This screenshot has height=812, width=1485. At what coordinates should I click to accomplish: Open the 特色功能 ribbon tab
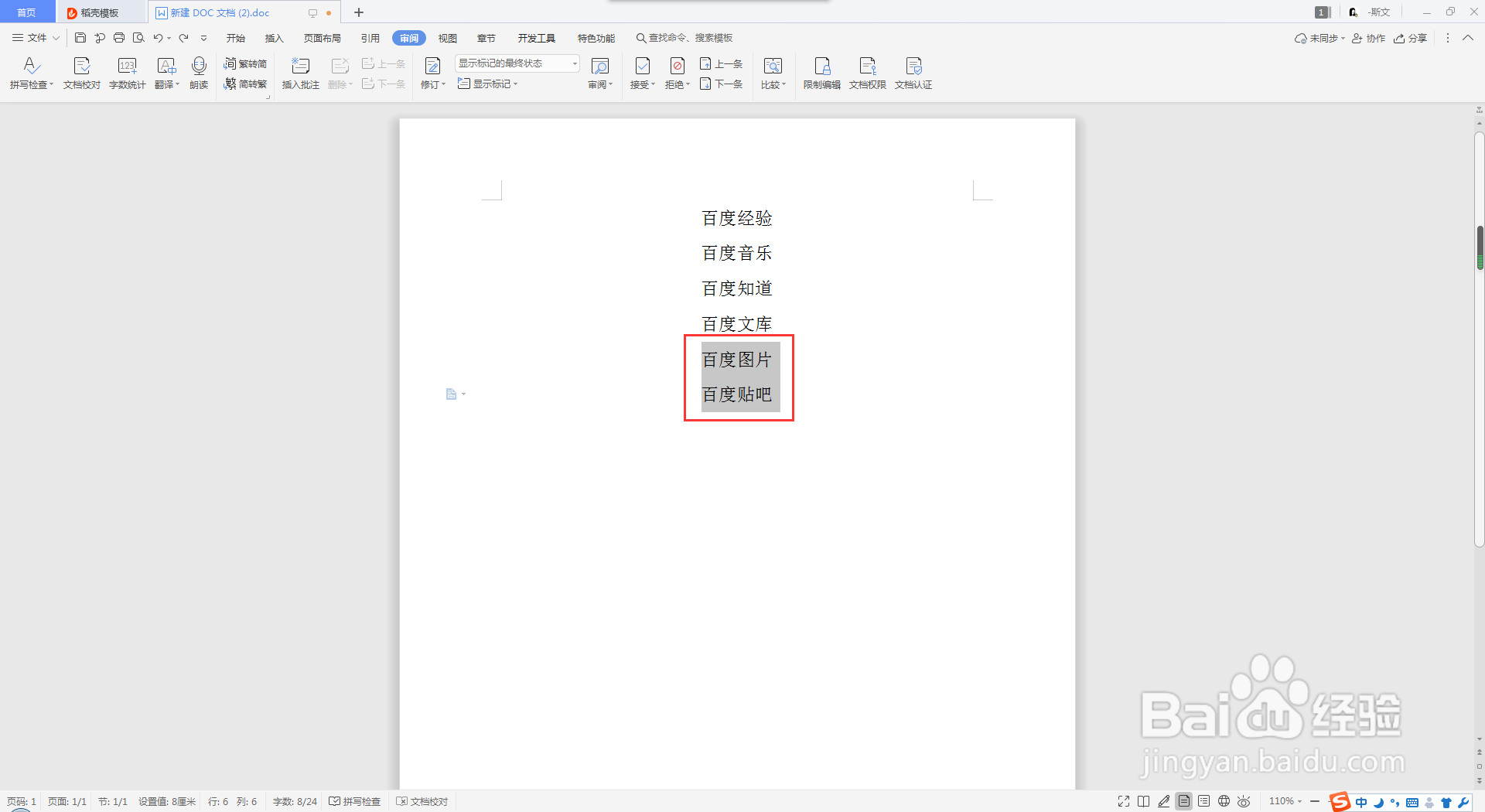click(x=596, y=38)
